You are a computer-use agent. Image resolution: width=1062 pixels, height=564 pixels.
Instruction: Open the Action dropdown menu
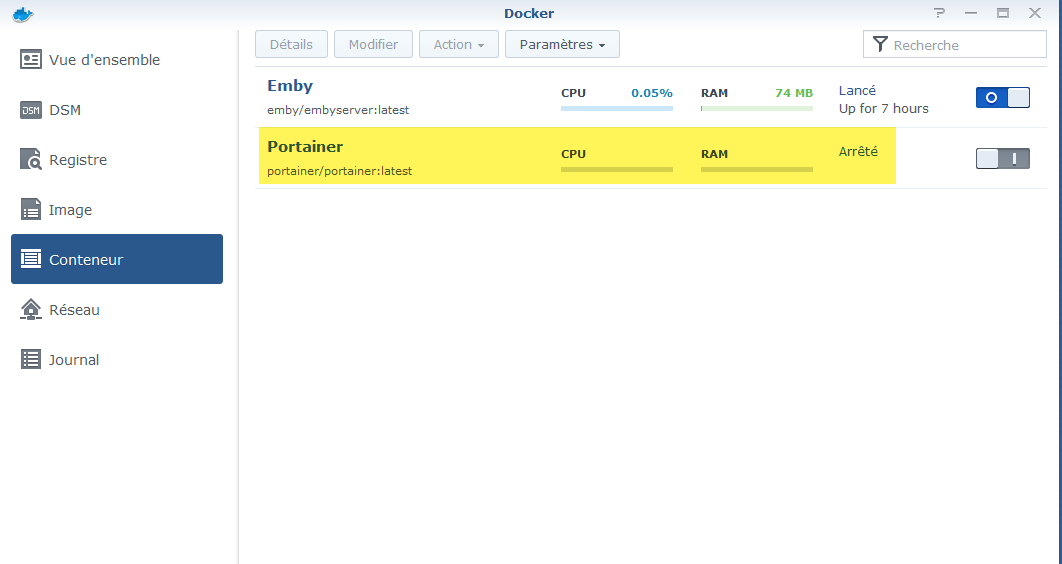(x=458, y=45)
